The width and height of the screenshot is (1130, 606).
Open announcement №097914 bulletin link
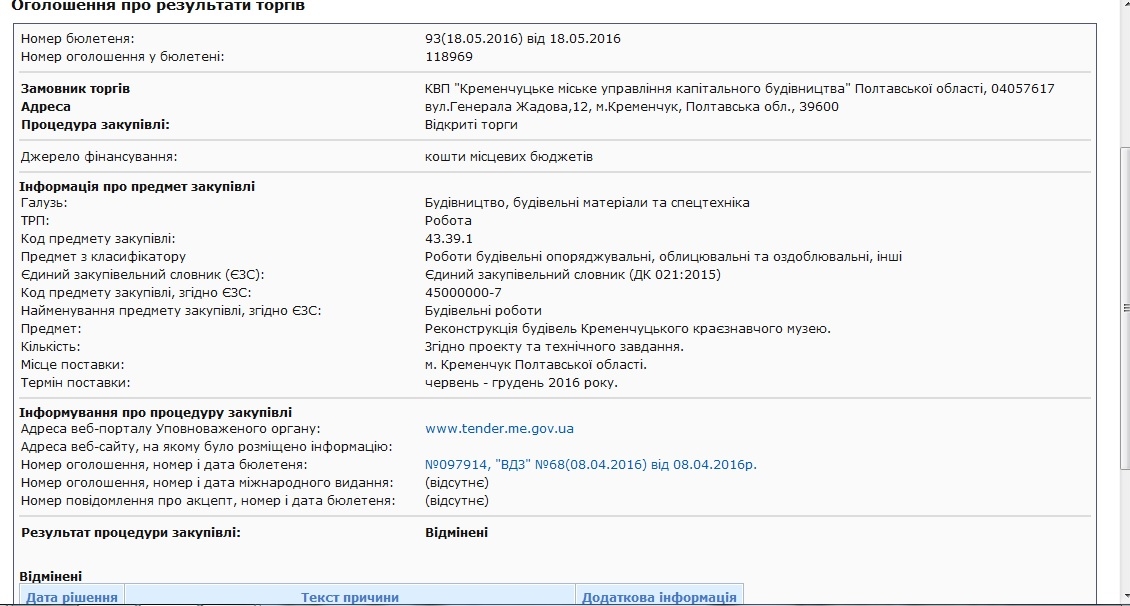tap(591, 465)
